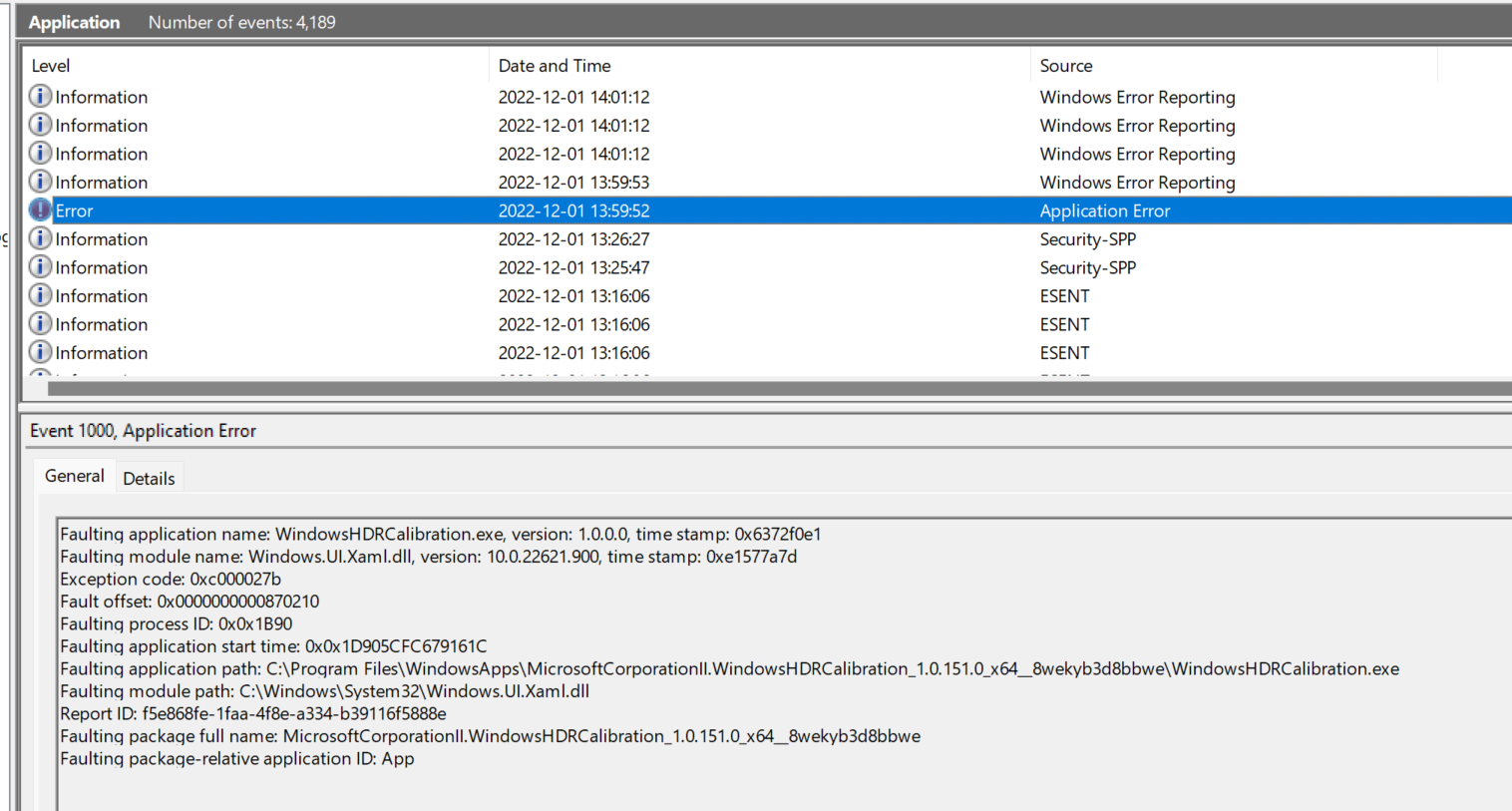Select the Security-SPP event at 13:26:27
Image resolution: width=1512 pixels, height=811 pixels.
[x=1087, y=239]
